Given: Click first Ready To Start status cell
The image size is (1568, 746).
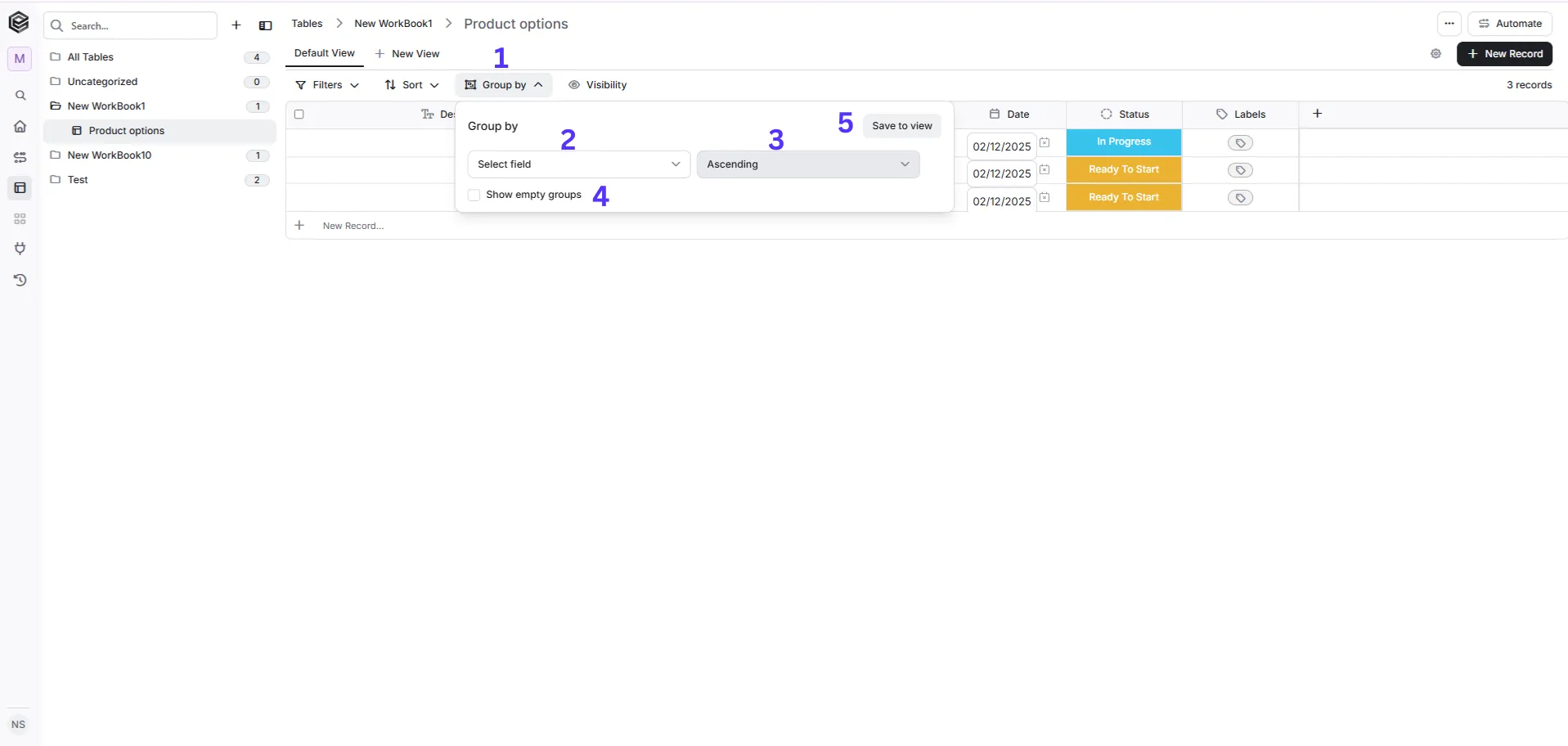Looking at the screenshot, I should coord(1124,170).
